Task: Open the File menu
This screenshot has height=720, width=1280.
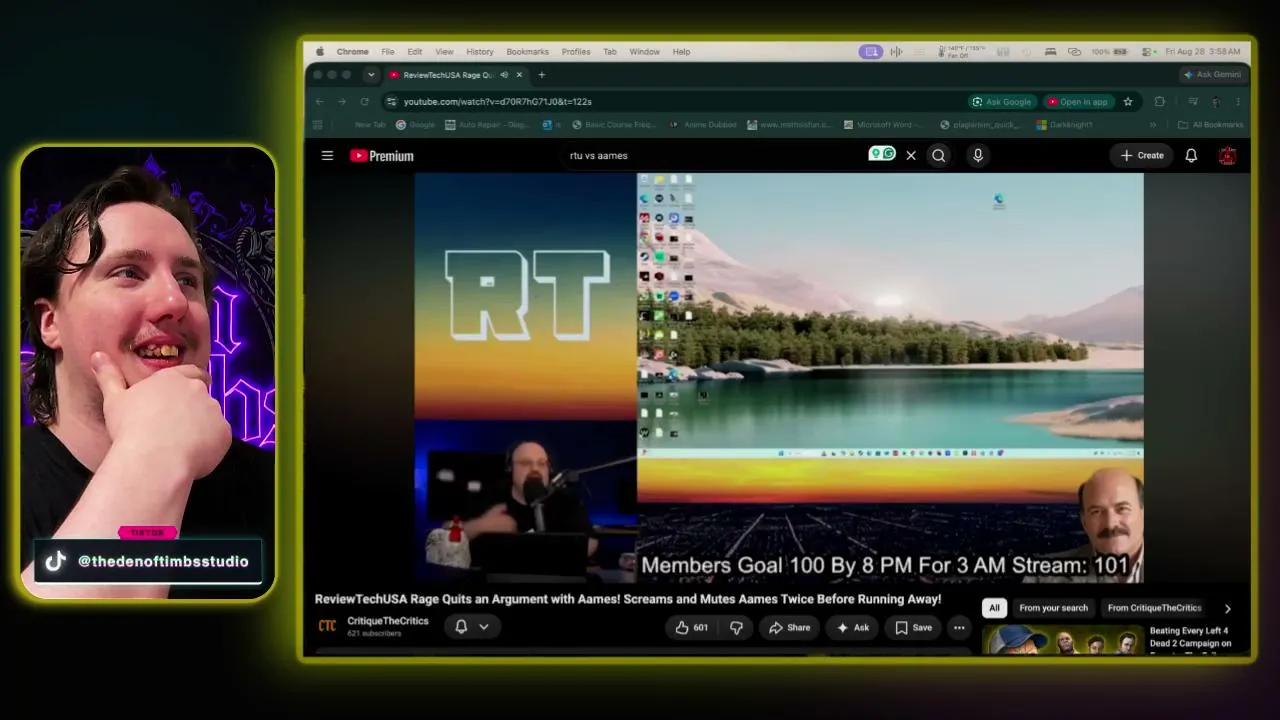Action: click(x=387, y=52)
